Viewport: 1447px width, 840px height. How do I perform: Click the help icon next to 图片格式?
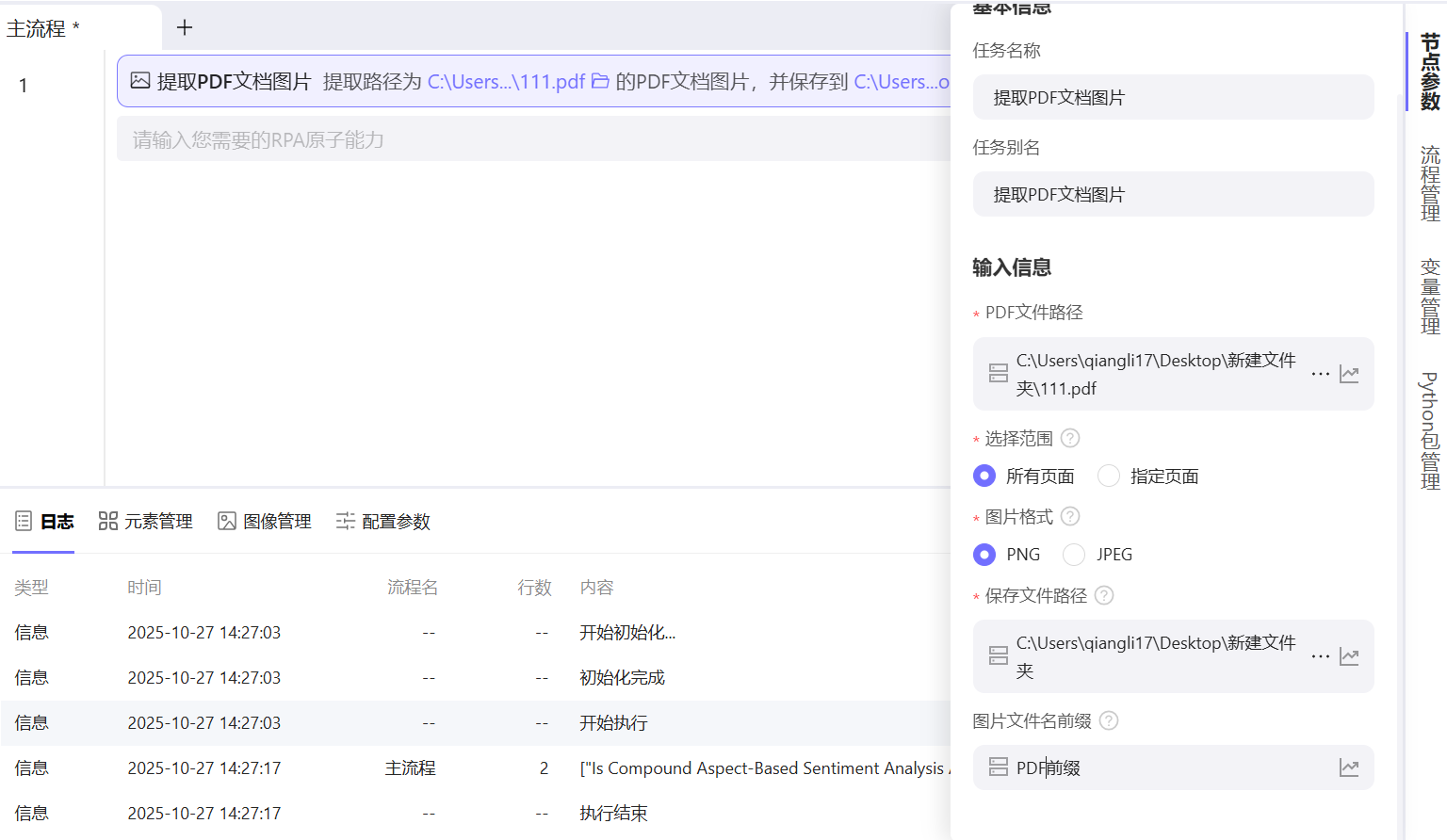coord(1070,516)
